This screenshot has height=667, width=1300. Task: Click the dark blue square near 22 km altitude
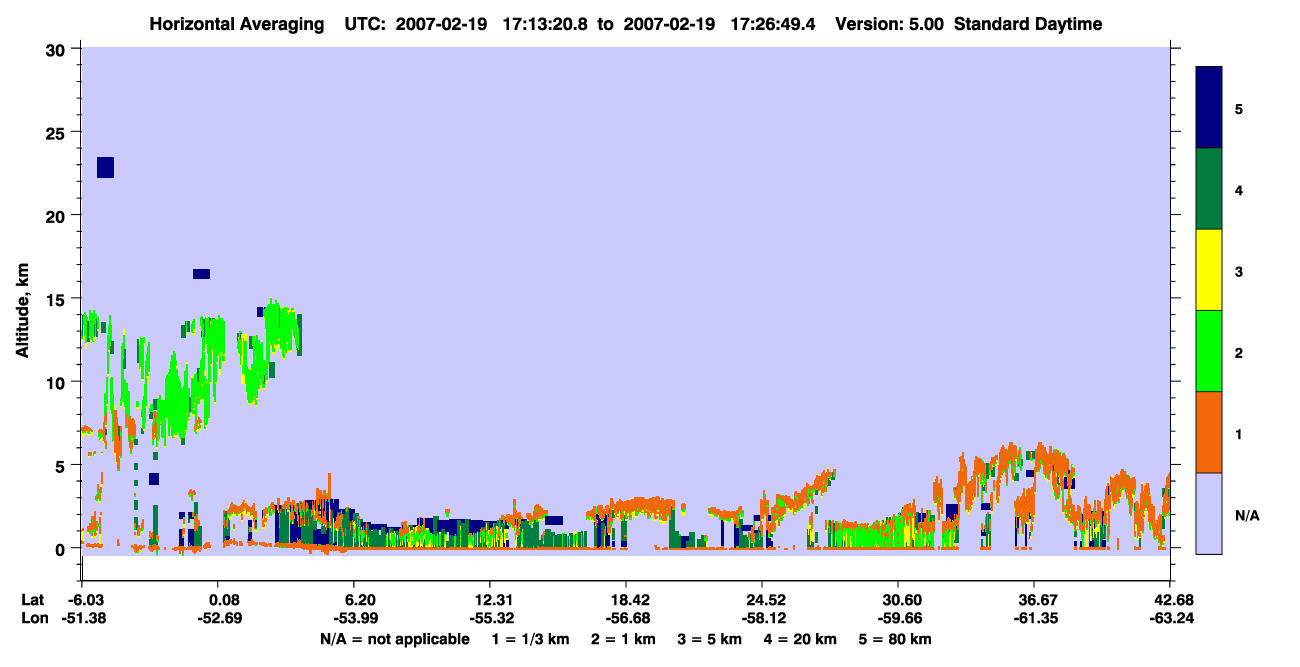click(105, 167)
